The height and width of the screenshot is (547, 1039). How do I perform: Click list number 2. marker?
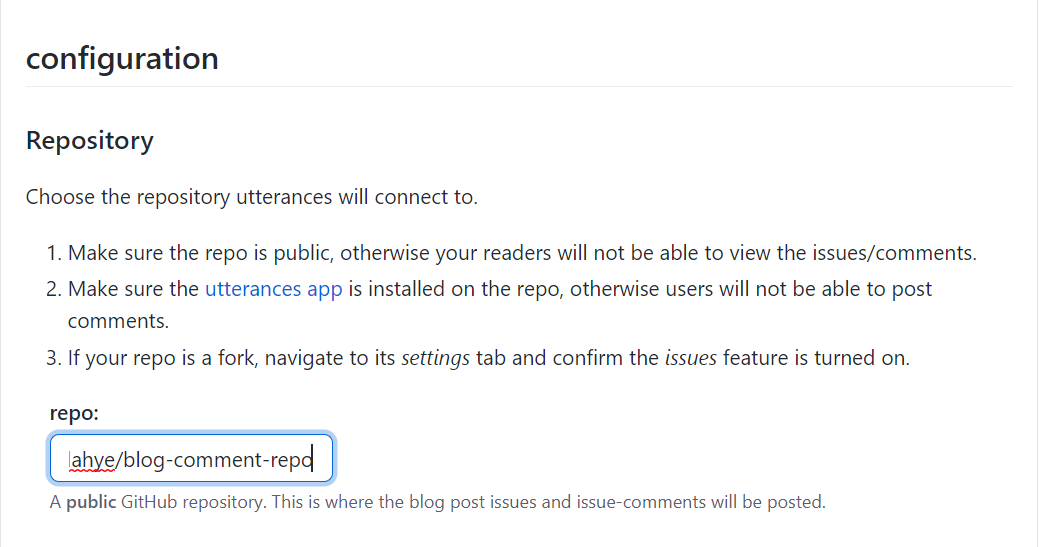pyautogui.click(x=54, y=289)
